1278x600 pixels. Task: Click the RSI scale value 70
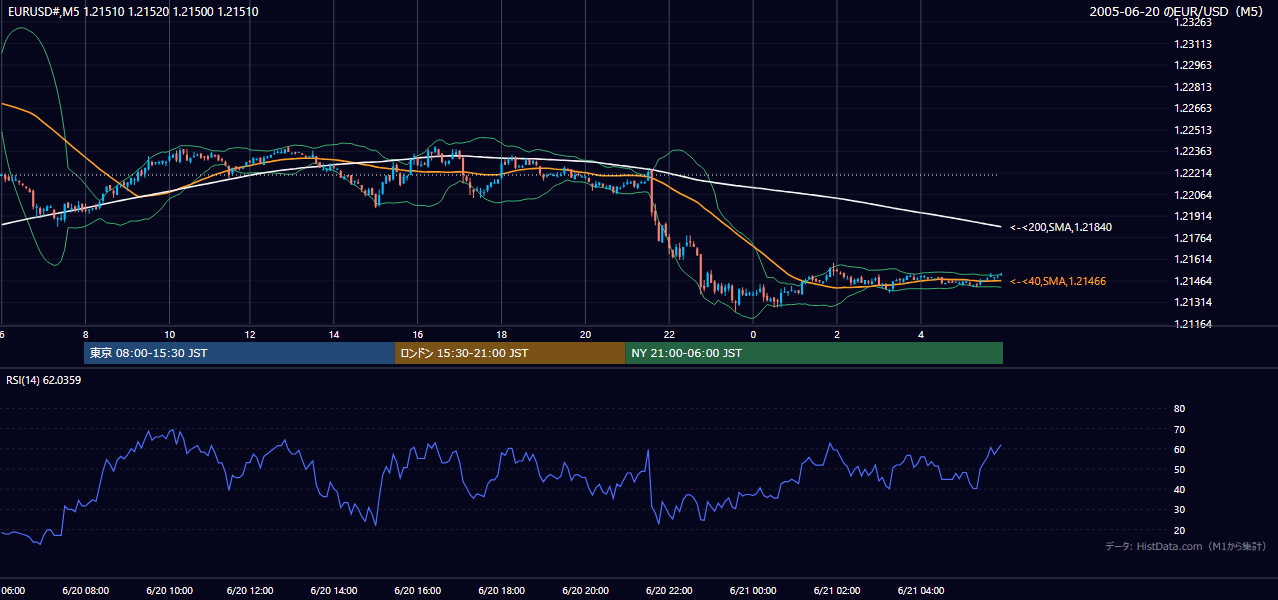1179,429
